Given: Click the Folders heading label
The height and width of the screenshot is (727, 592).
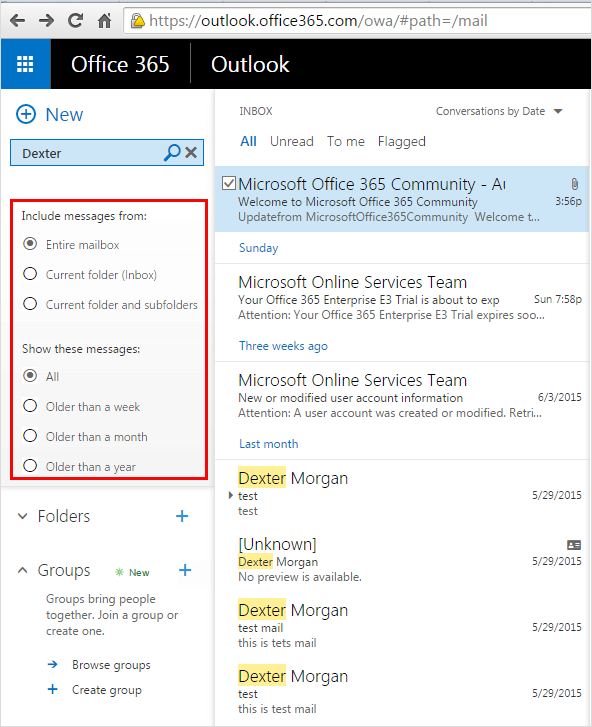Looking at the screenshot, I should (x=64, y=516).
